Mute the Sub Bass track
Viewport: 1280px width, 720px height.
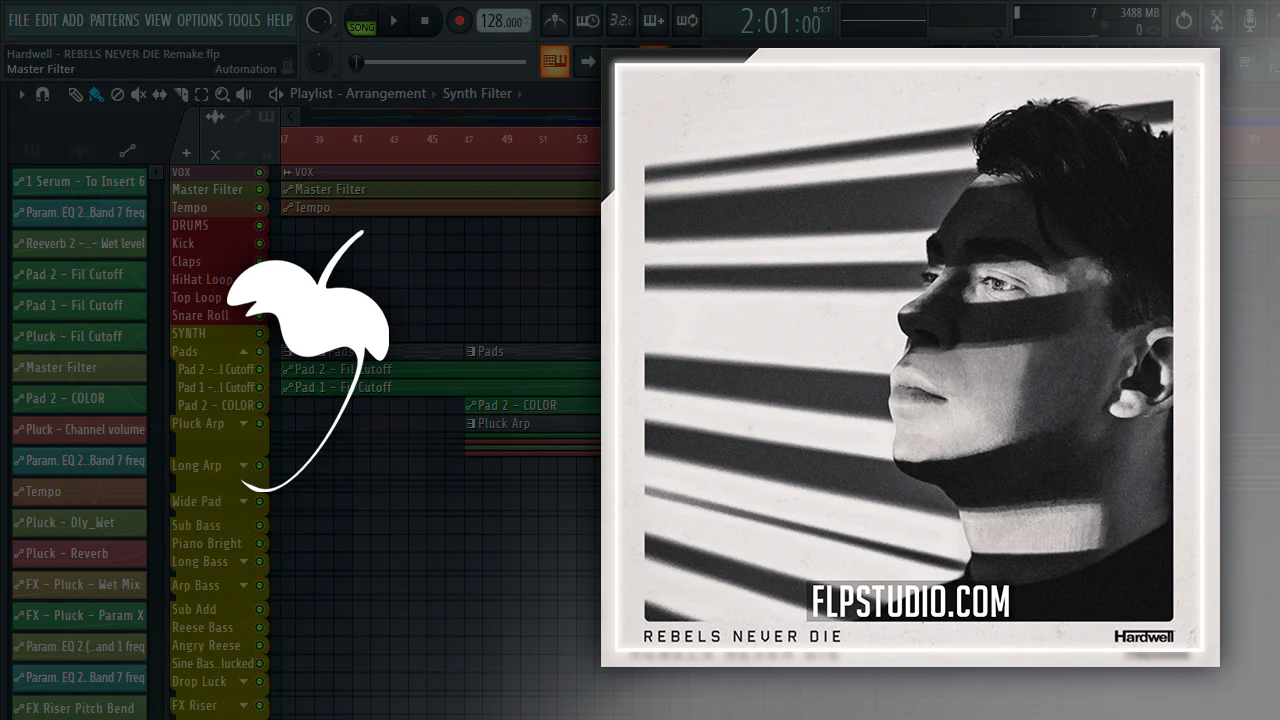tap(260, 526)
